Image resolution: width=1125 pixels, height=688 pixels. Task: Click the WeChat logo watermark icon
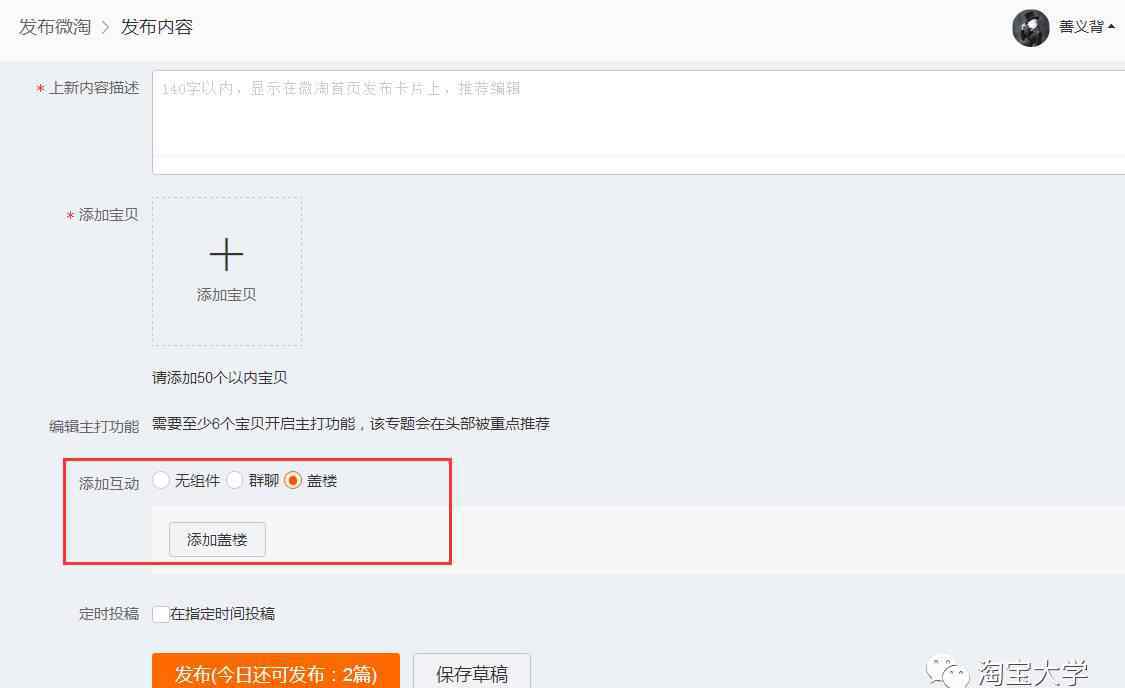coord(947,672)
